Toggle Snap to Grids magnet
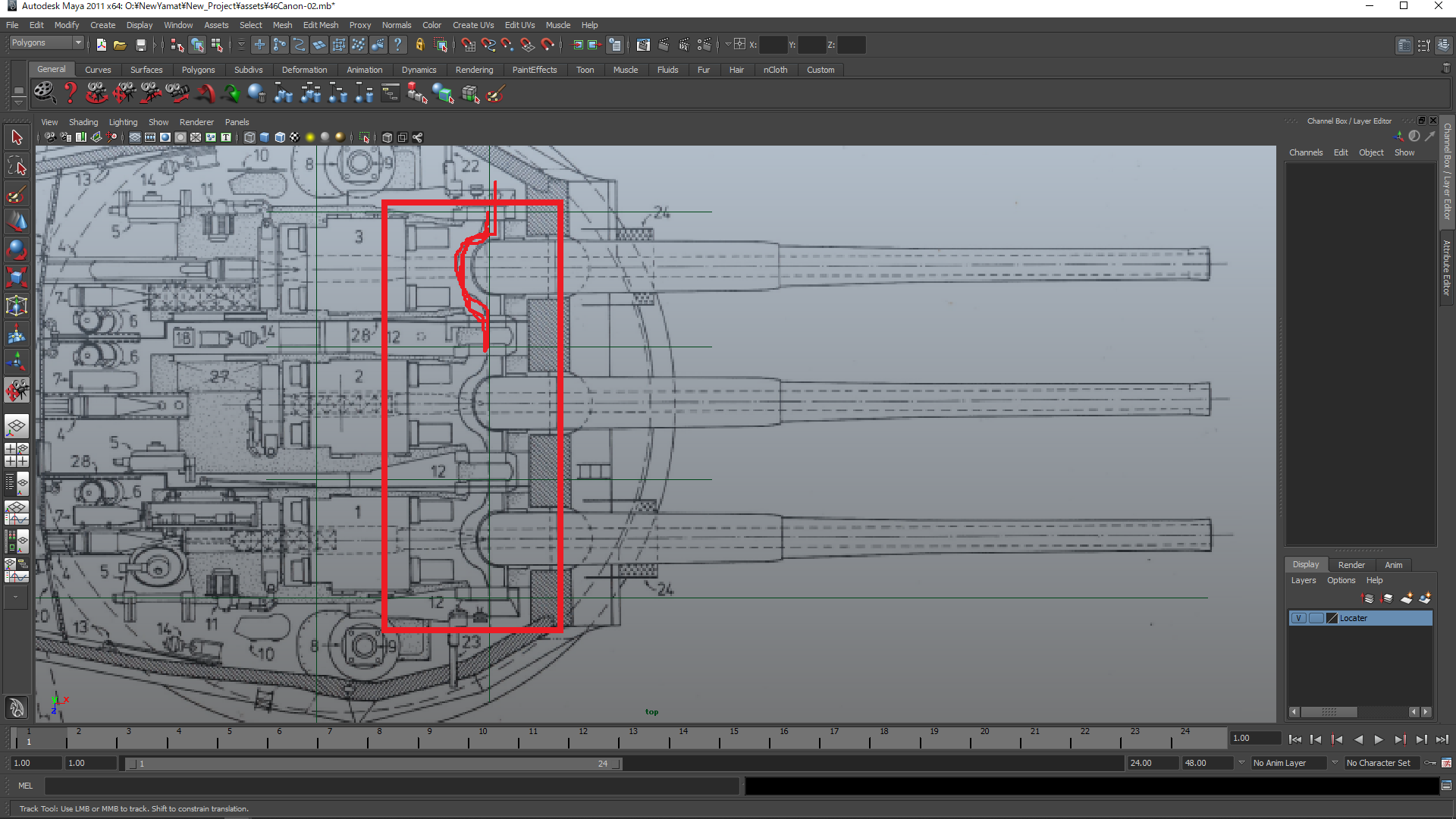Screen dimensions: 1456x819 click(x=469, y=45)
